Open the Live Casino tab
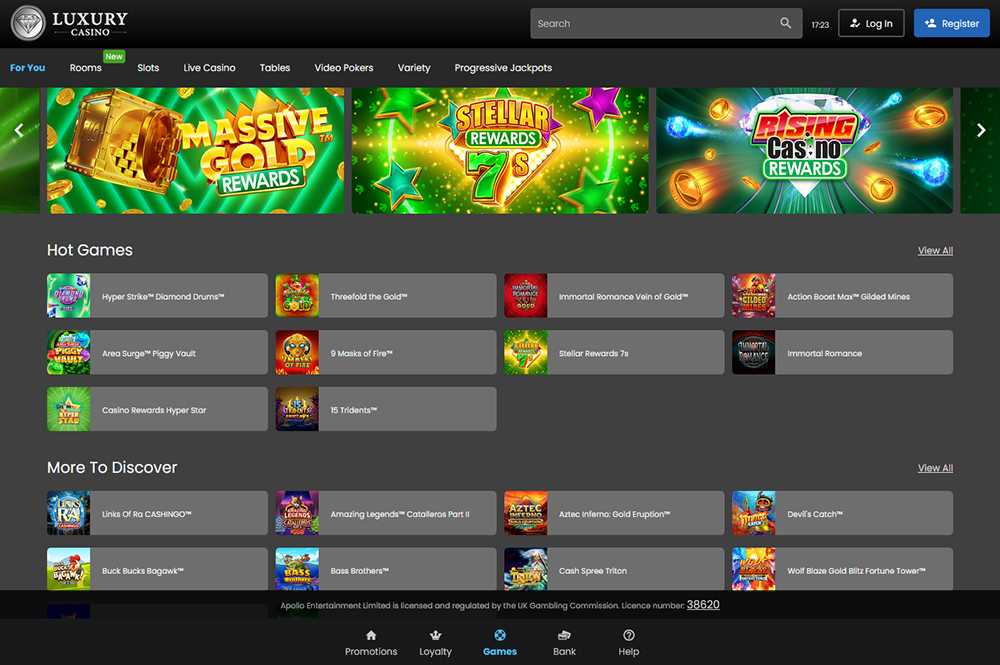 [x=209, y=68]
